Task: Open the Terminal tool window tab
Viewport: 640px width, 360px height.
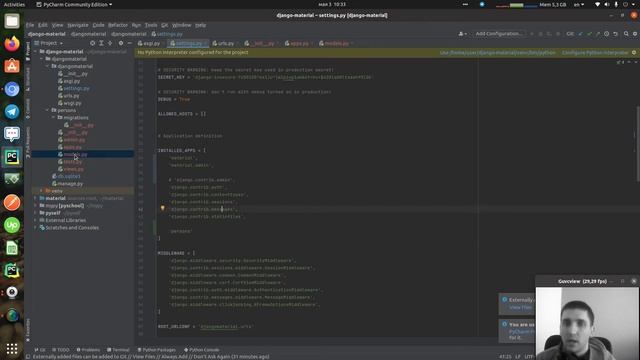Action: coord(118,350)
